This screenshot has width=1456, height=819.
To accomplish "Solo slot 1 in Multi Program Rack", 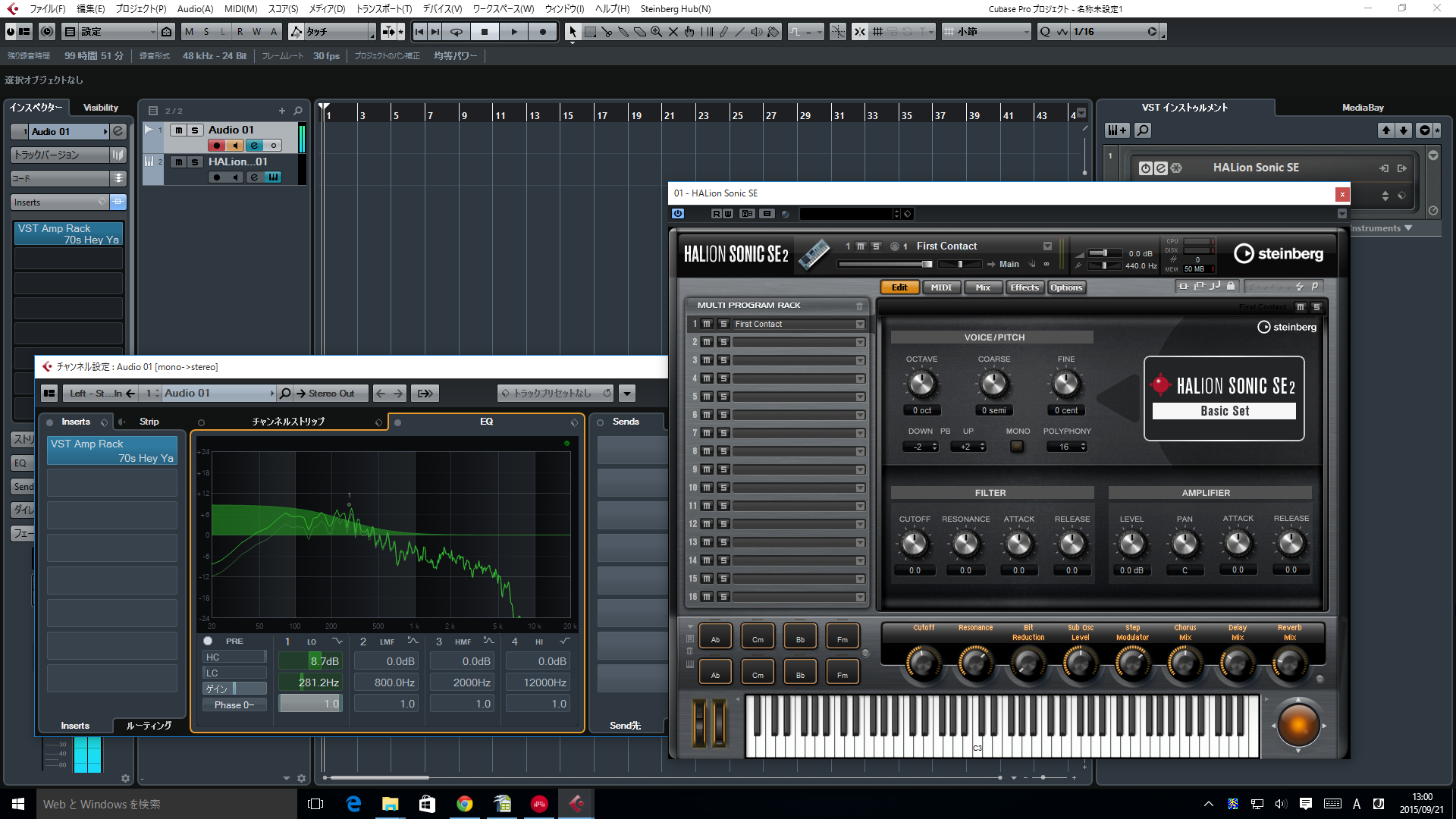I will (x=723, y=324).
